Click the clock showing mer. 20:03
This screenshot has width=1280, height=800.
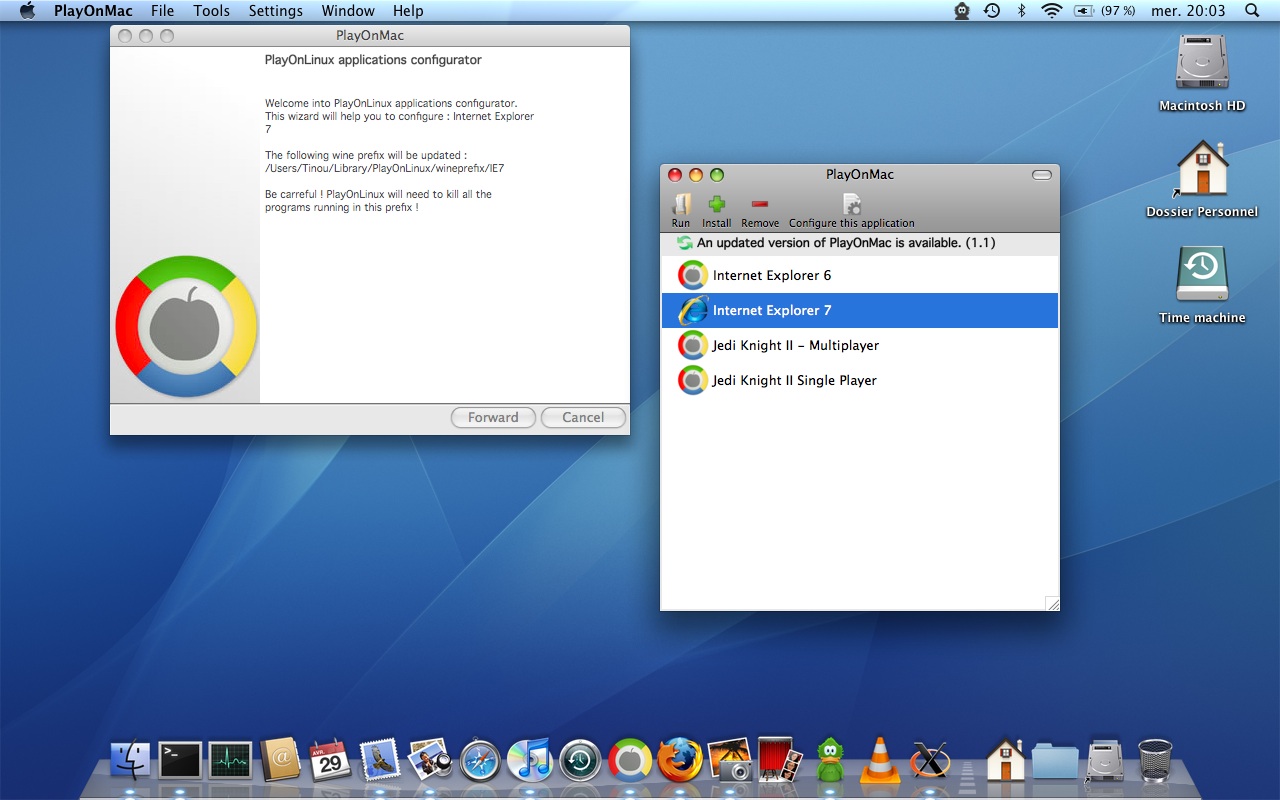(1187, 11)
